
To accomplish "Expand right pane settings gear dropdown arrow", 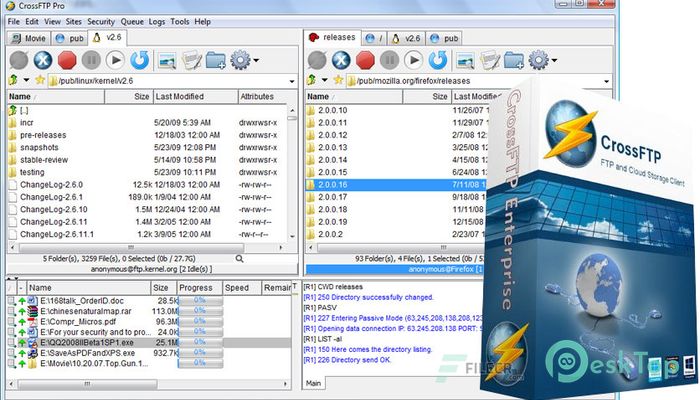I will tap(554, 60).
